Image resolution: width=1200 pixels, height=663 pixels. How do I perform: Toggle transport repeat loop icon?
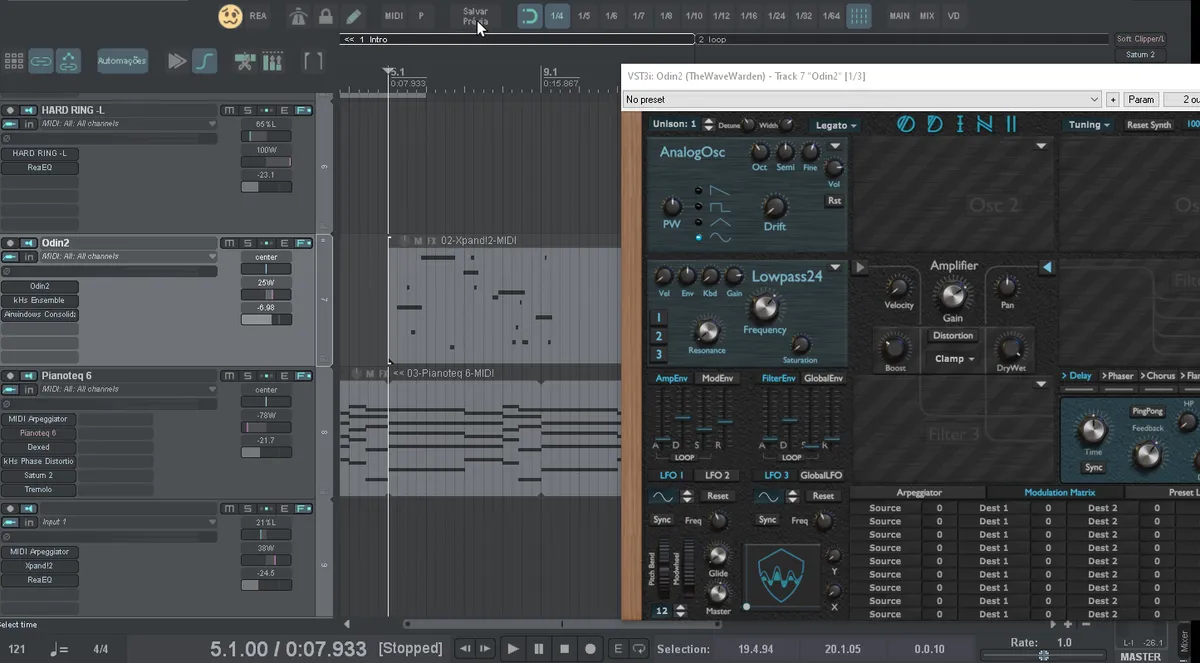tap(639, 649)
